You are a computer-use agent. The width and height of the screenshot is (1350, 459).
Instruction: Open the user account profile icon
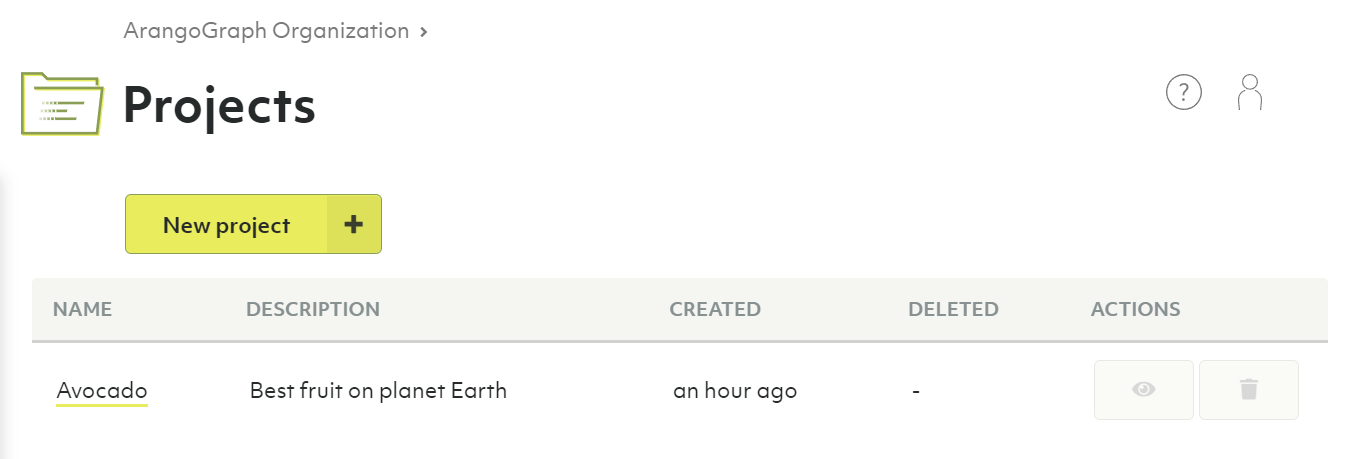(1250, 92)
